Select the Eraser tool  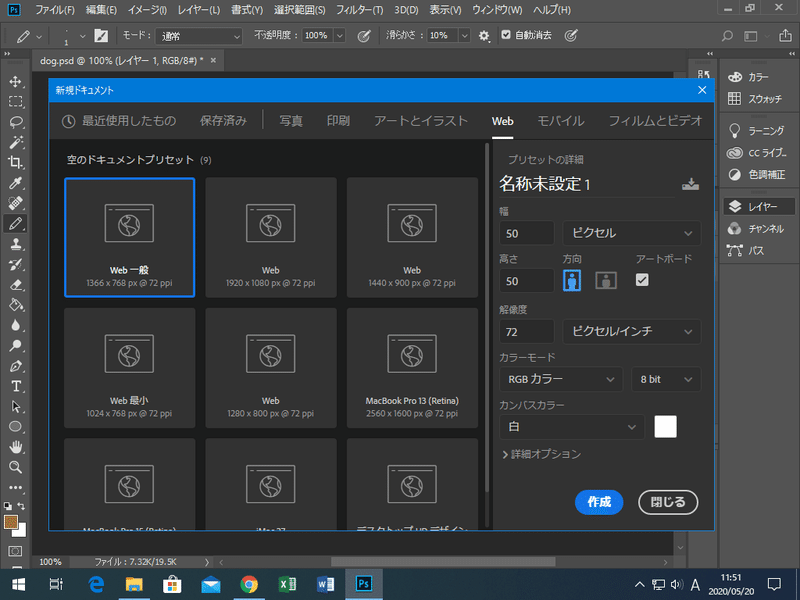[x=15, y=285]
